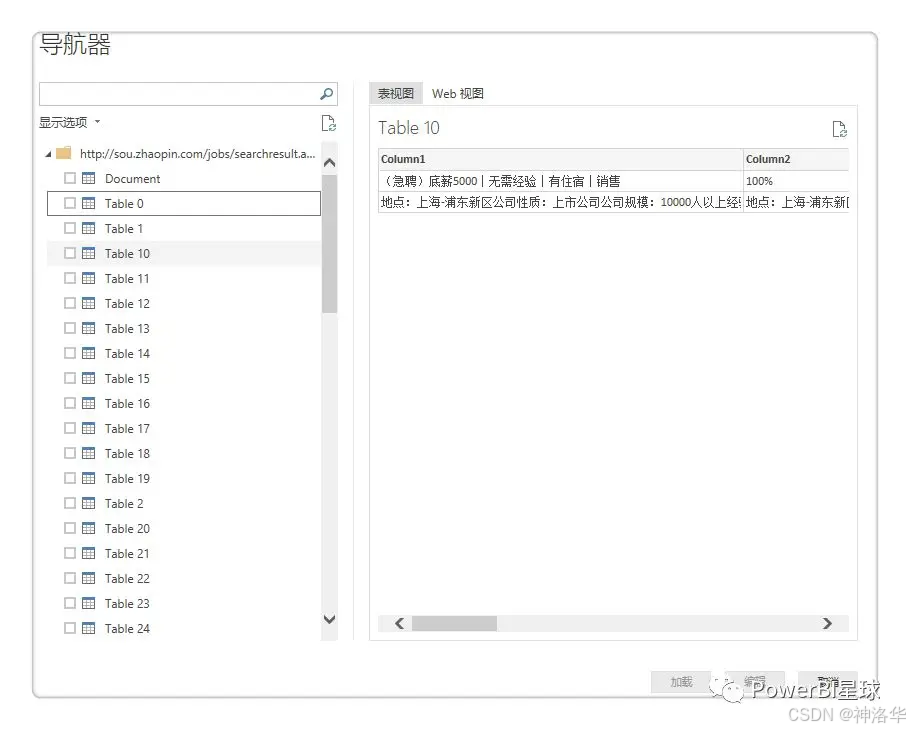Click the Table 18 grid icon

89,453
